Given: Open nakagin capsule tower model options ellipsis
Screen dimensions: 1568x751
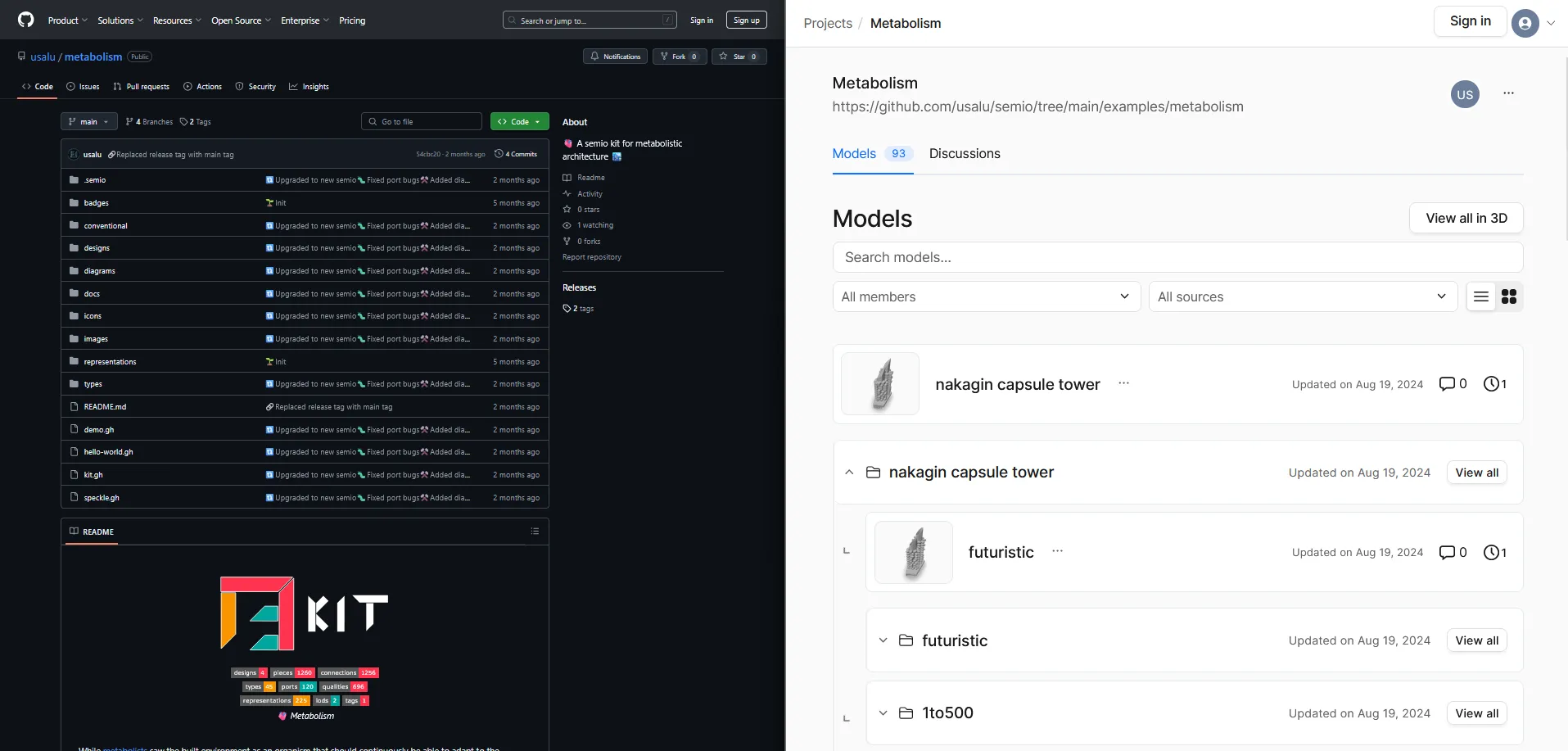Looking at the screenshot, I should pyautogui.click(x=1123, y=383).
